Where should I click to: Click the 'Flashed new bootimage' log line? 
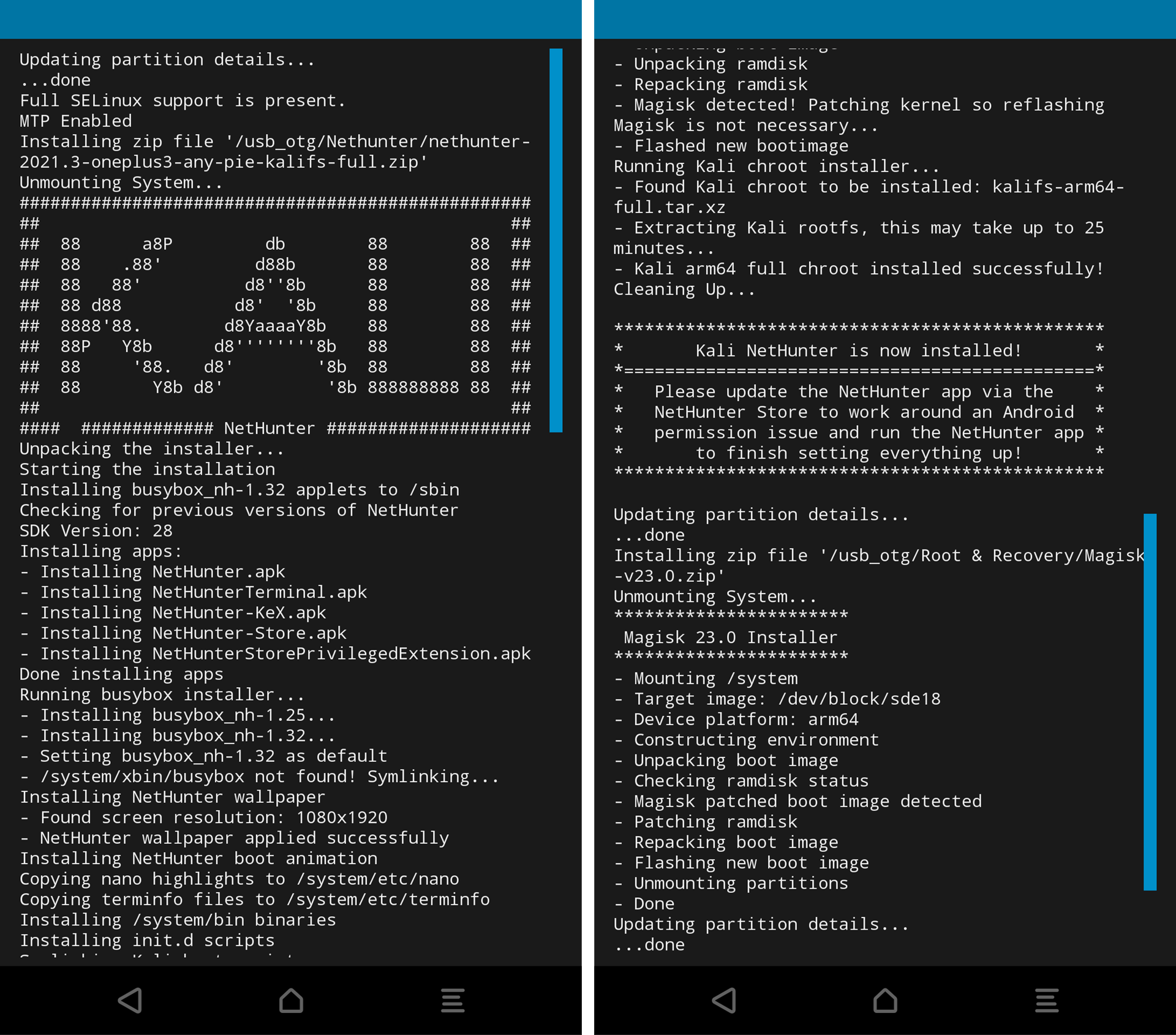740,146
